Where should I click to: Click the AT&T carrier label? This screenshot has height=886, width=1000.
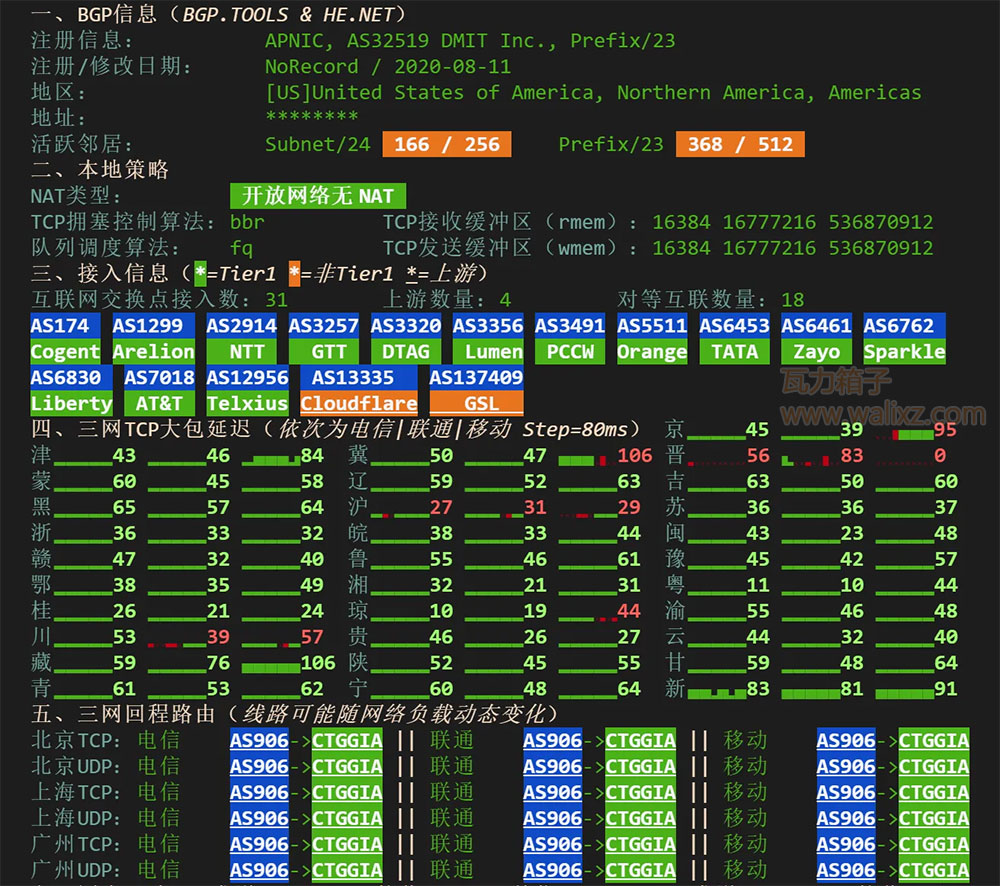click(x=159, y=403)
